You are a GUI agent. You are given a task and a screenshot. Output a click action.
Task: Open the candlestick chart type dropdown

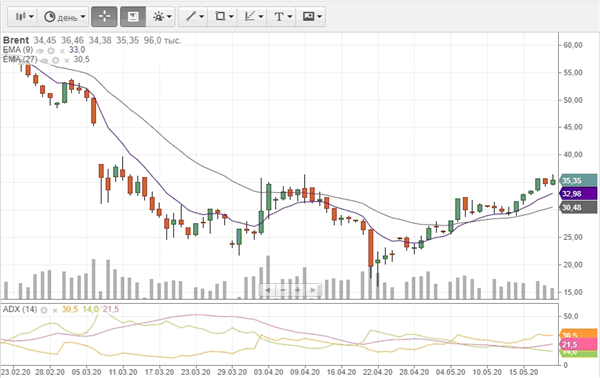23,16
